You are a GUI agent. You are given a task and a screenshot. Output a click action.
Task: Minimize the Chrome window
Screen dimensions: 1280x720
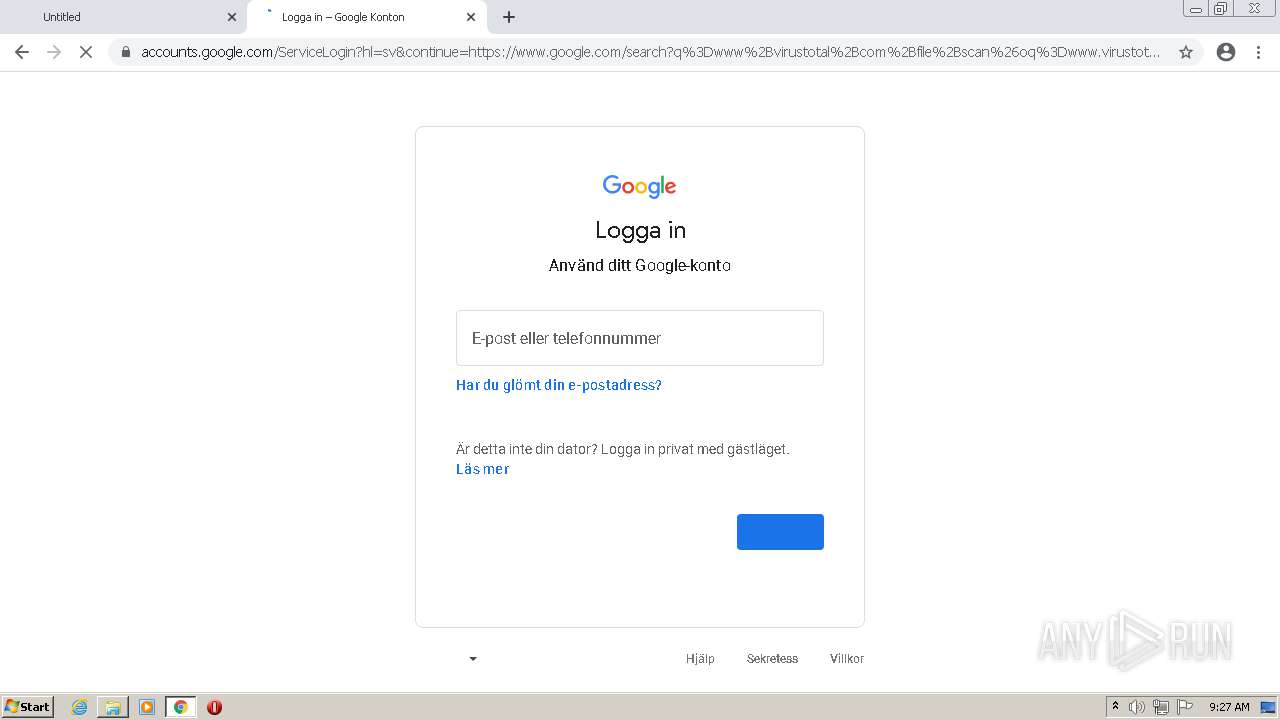pyautogui.click(x=1196, y=9)
